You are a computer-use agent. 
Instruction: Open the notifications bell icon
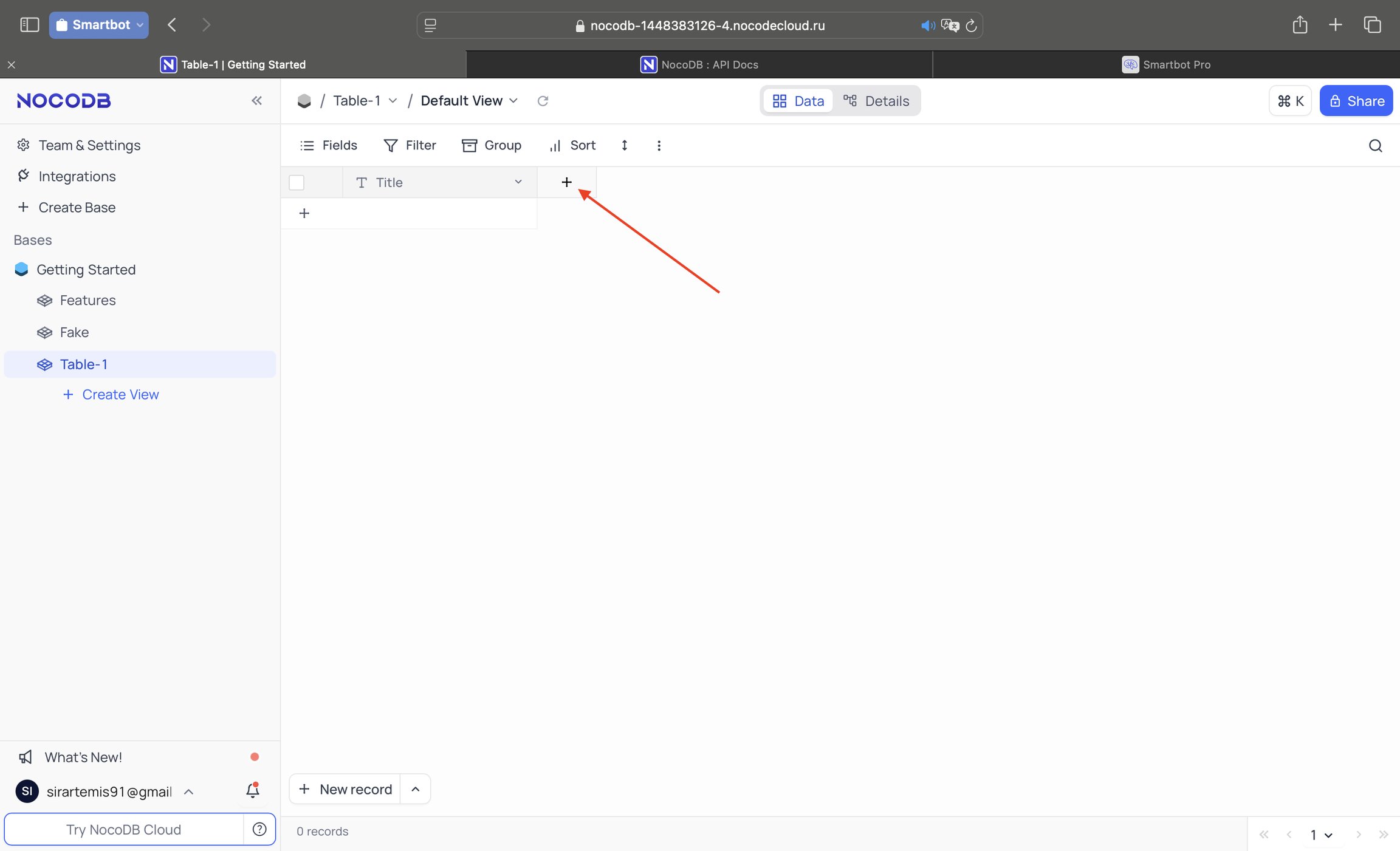[253, 790]
